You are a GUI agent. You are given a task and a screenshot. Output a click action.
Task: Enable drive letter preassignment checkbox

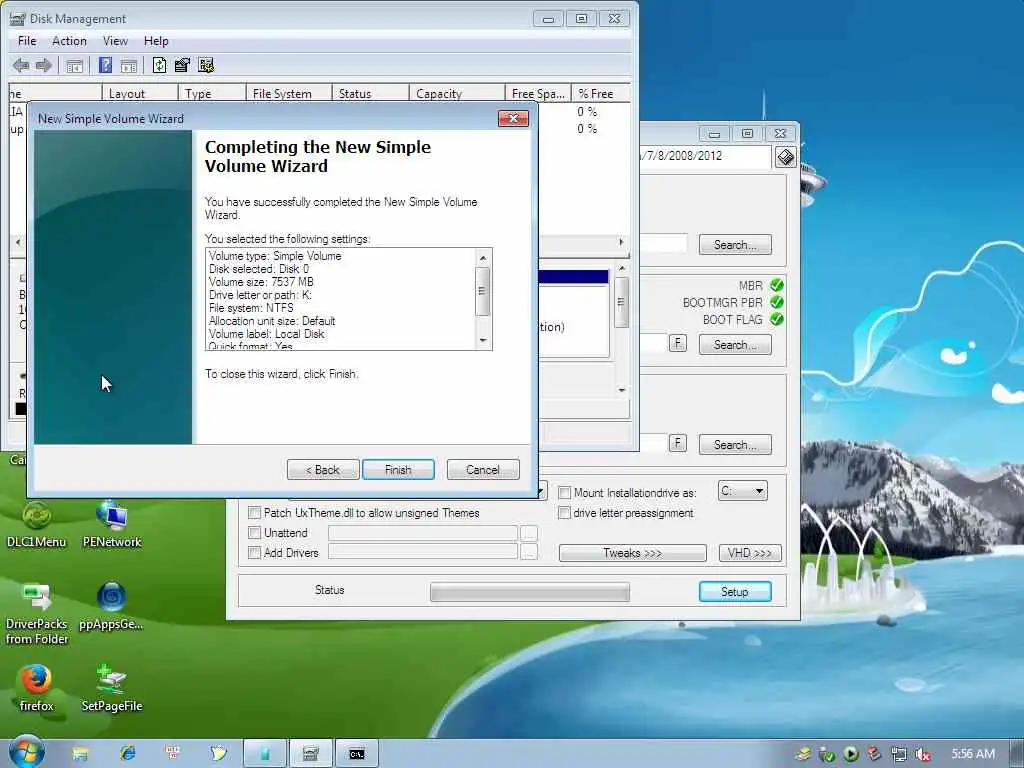pos(565,513)
